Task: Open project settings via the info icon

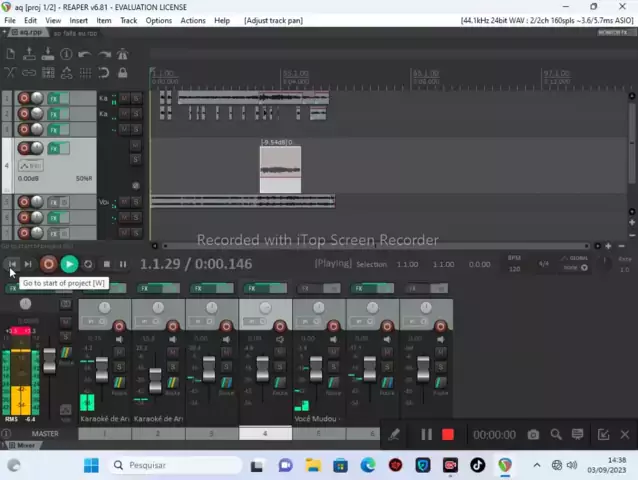Action: coord(66,54)
